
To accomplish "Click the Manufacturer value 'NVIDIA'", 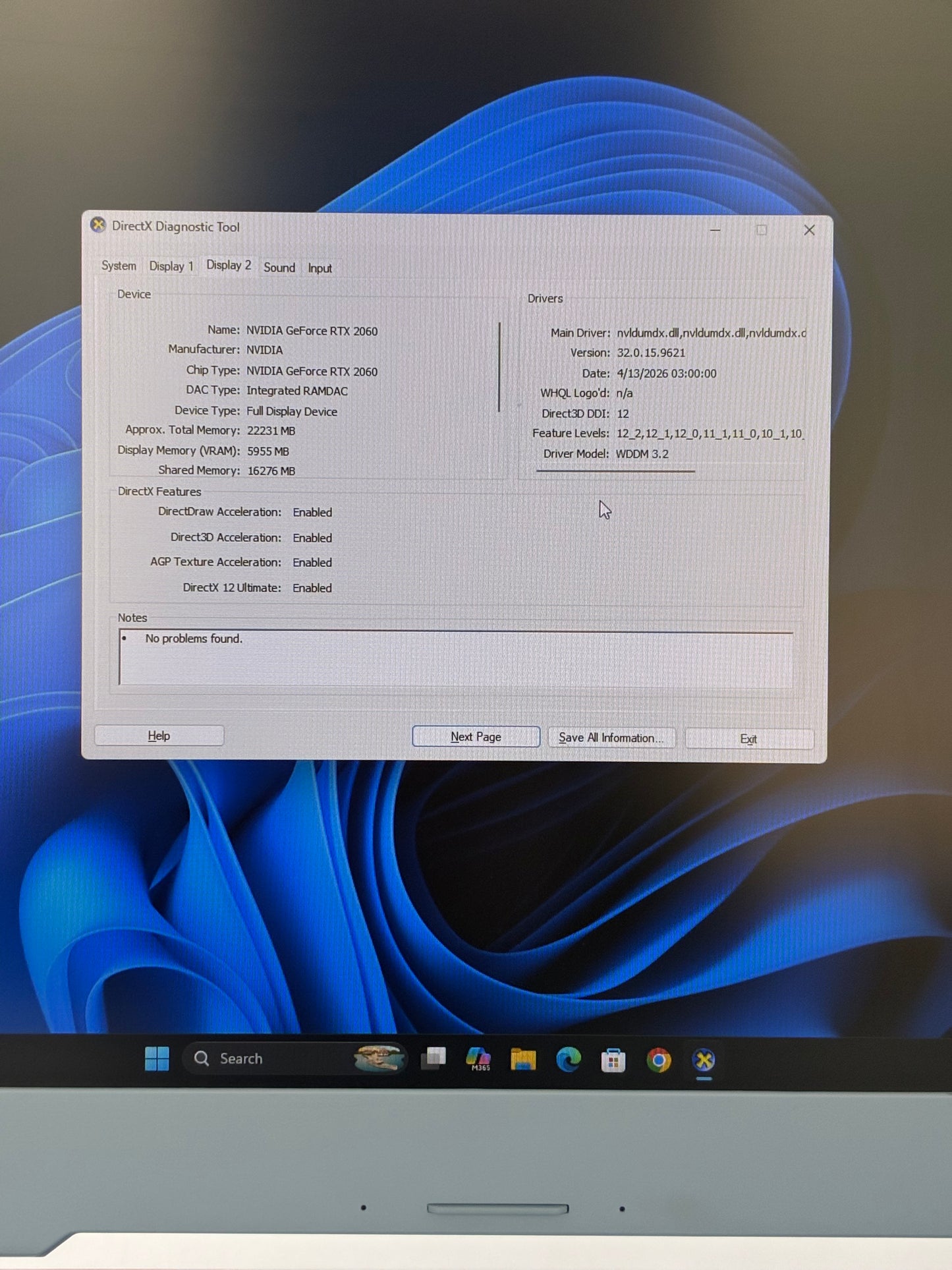I will coord(264,350).
